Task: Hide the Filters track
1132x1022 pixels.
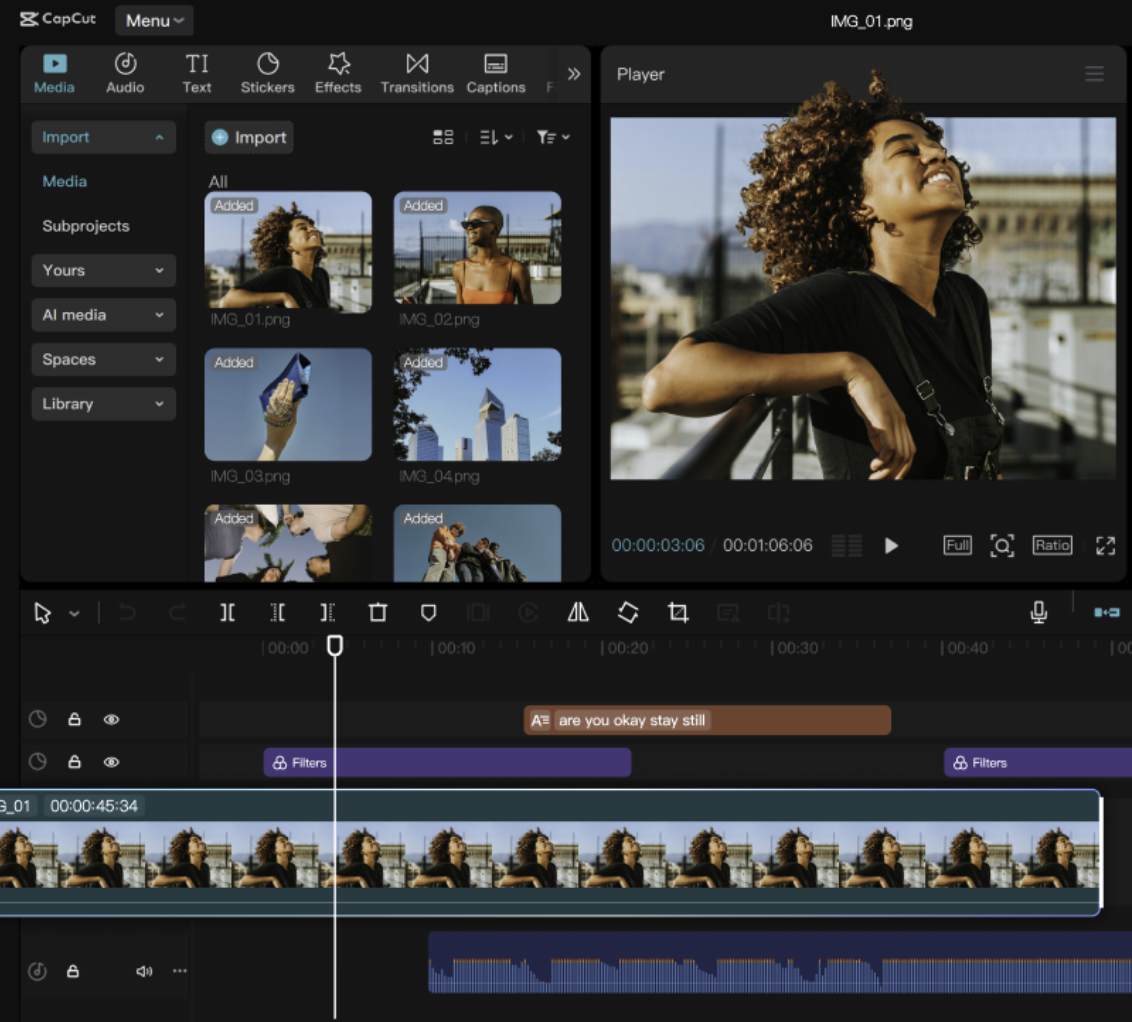Action: [x=111, y=762]
